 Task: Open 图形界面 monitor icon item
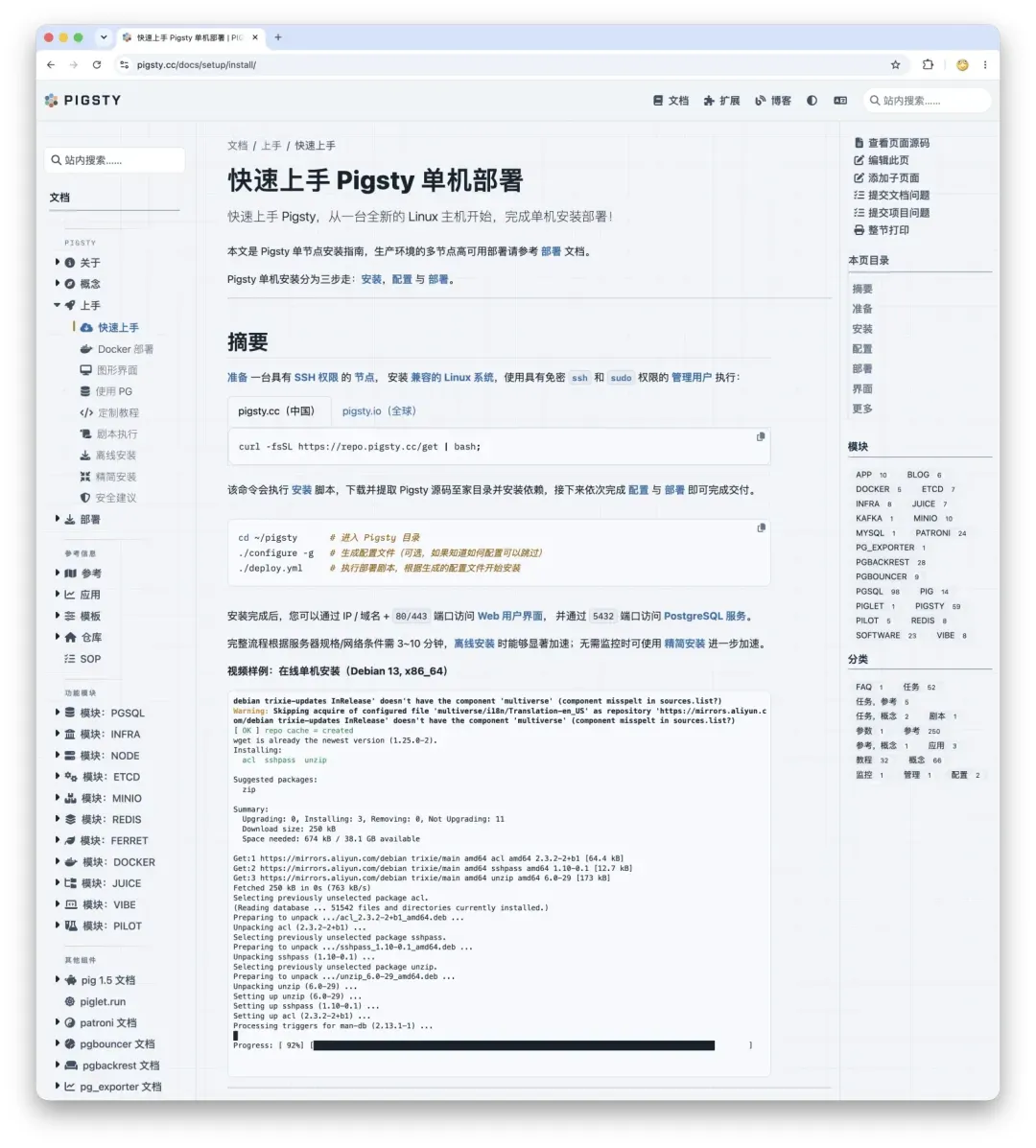109,370
